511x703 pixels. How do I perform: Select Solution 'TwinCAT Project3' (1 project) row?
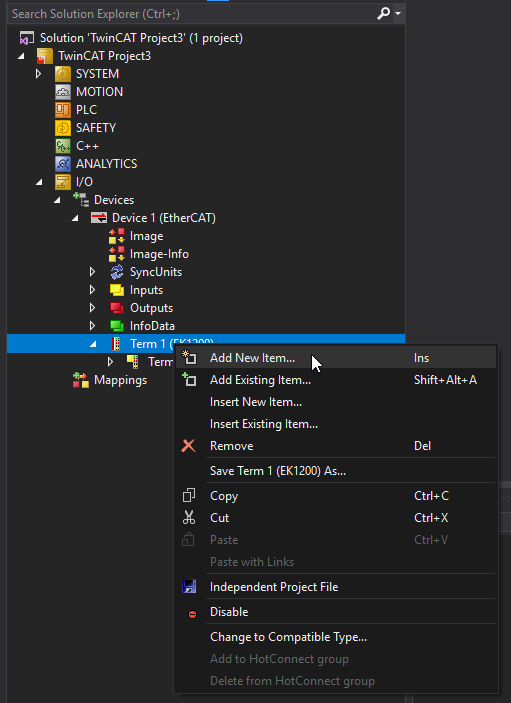click(206, 38)
